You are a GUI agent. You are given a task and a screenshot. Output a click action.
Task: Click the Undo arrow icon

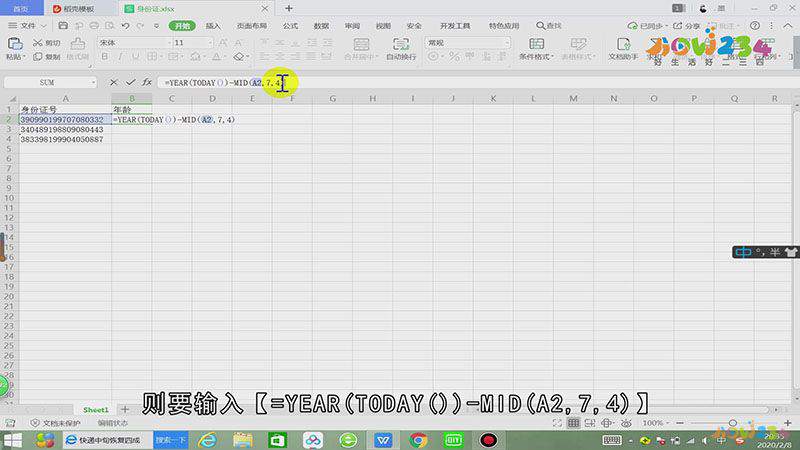tap(126, 26)
